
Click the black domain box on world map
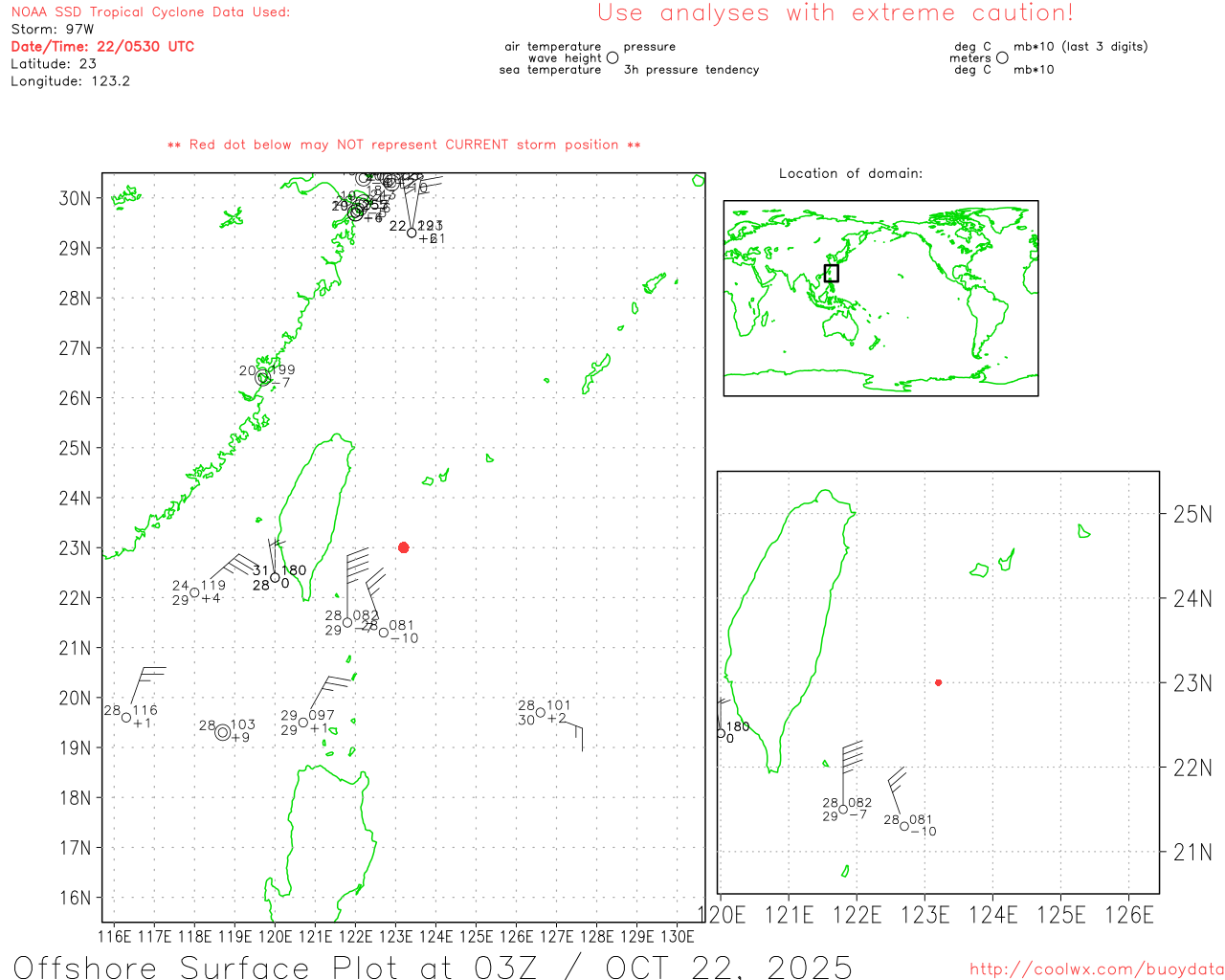[x=832, y=273]
